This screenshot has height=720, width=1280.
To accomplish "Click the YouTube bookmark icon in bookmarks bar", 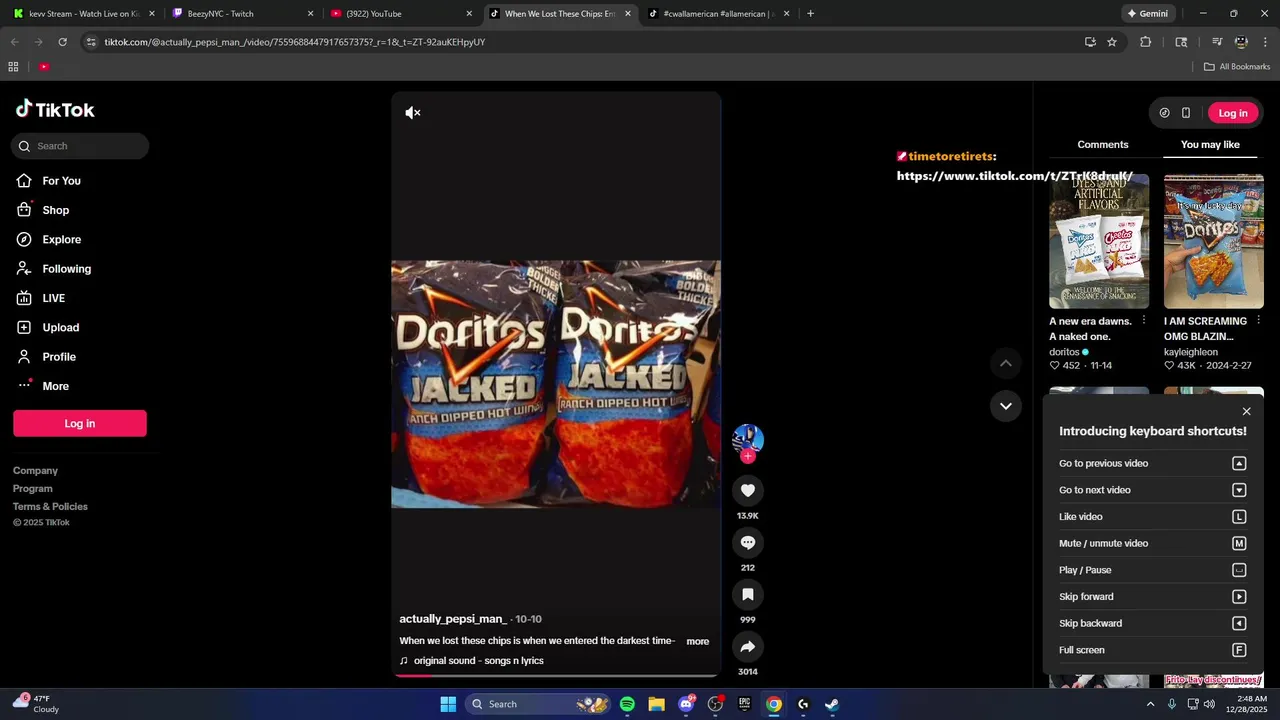I will (x=44, y=67).
